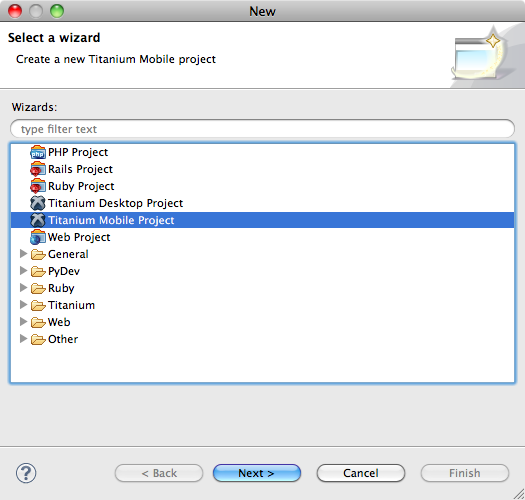The image size is (525, 500).
Task: Select the Titanium Desktop Project entry
Action: [262, 203]
